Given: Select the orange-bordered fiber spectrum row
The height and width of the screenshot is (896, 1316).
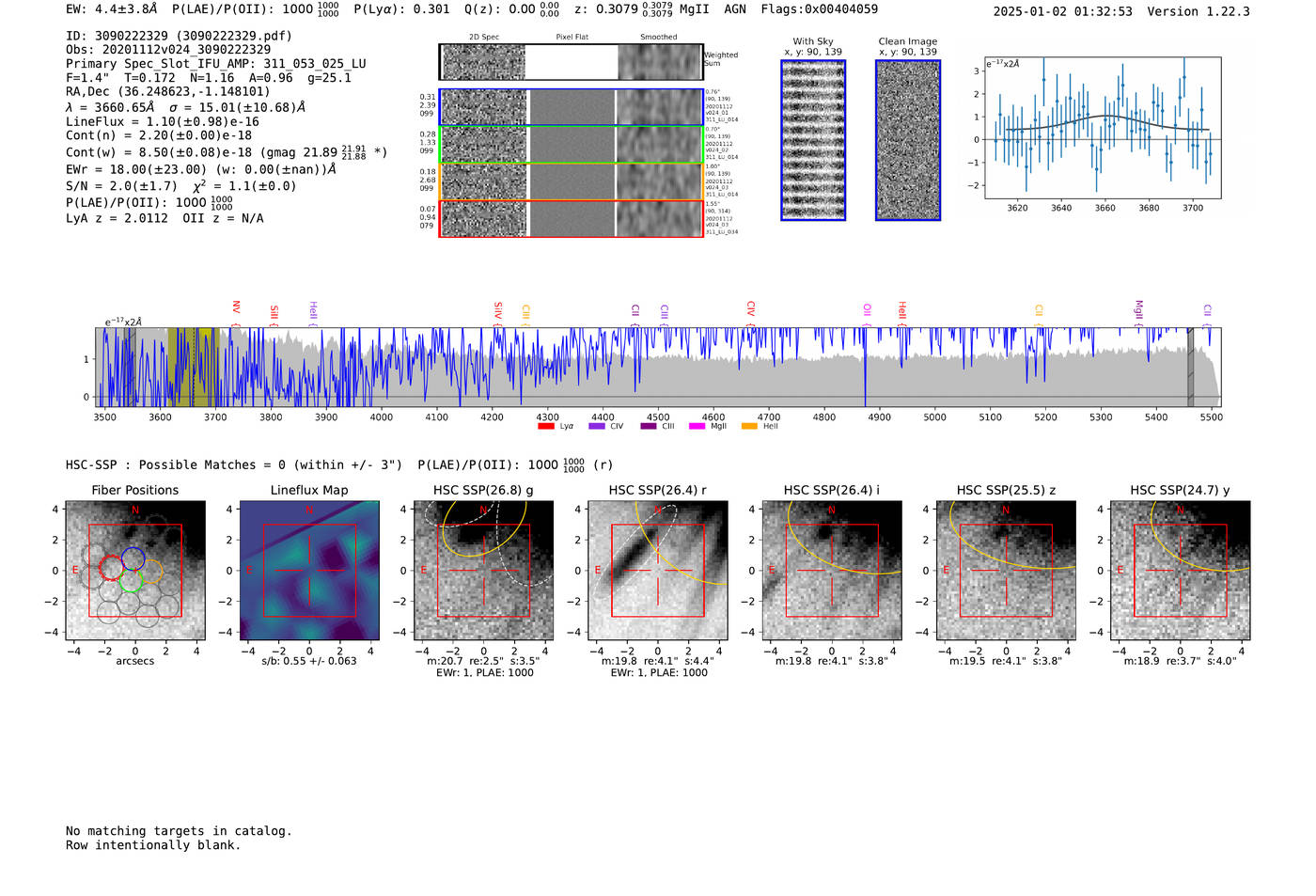Looking at the screenshot, I should (571, 181).
